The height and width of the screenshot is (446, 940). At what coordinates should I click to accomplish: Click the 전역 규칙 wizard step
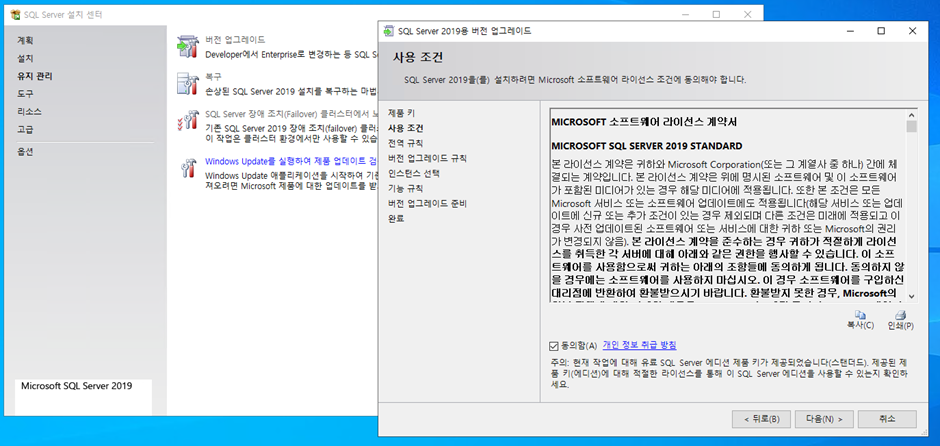click(405, 143)
